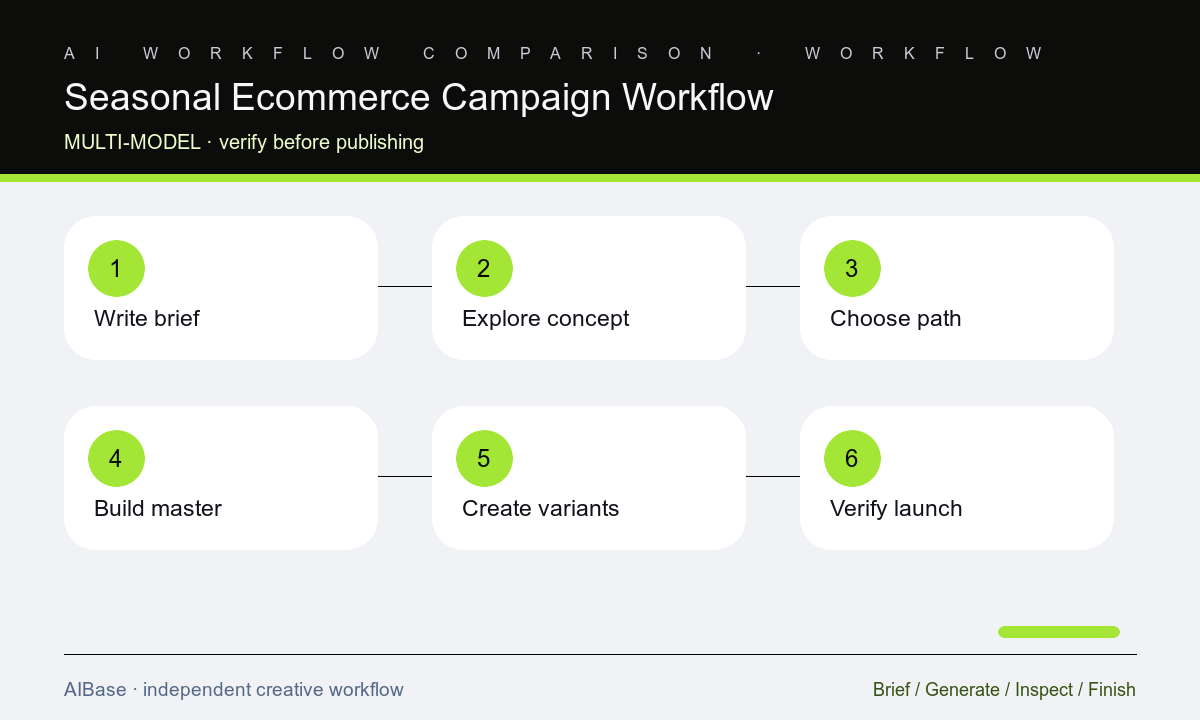
Task: Select the 'Verify launch' label
Action: pyautogui.click(x=896, y=508)
